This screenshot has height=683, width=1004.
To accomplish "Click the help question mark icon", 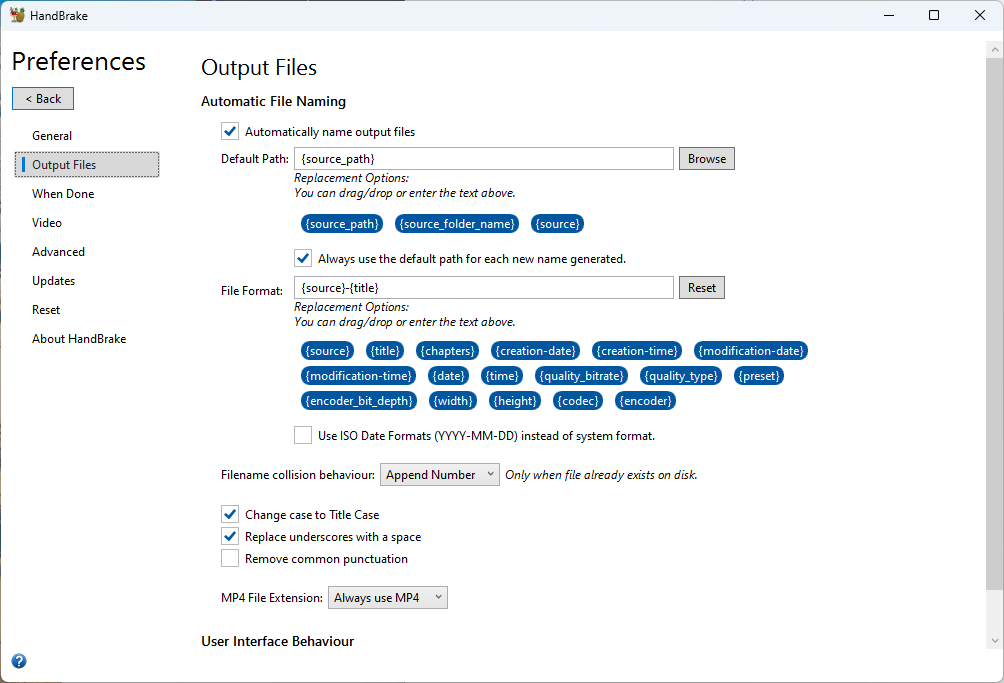I will 19,661.
